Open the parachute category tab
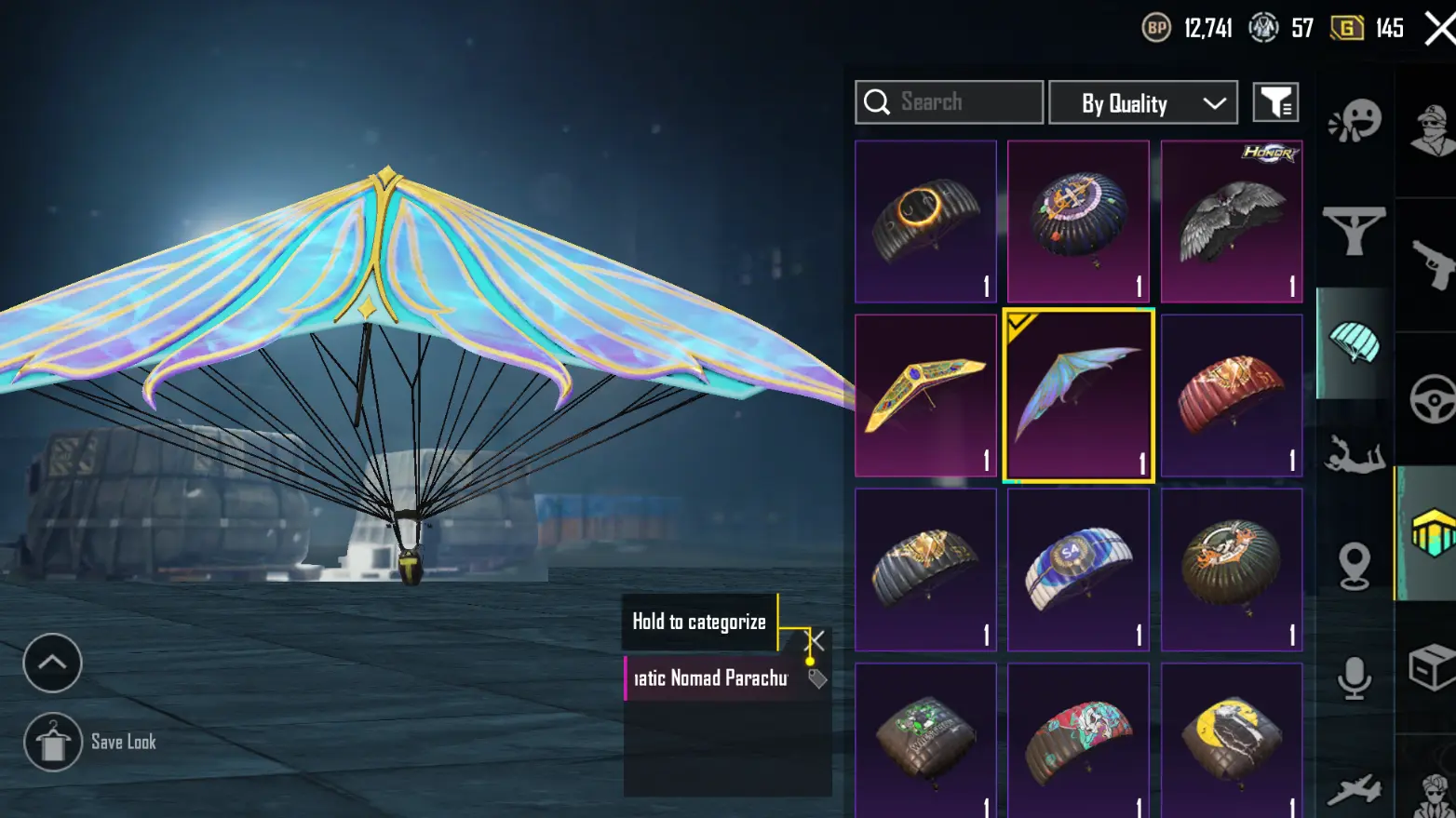Image resolution: width=1456 pixels, height=818 pixels. click(1355, 342)
